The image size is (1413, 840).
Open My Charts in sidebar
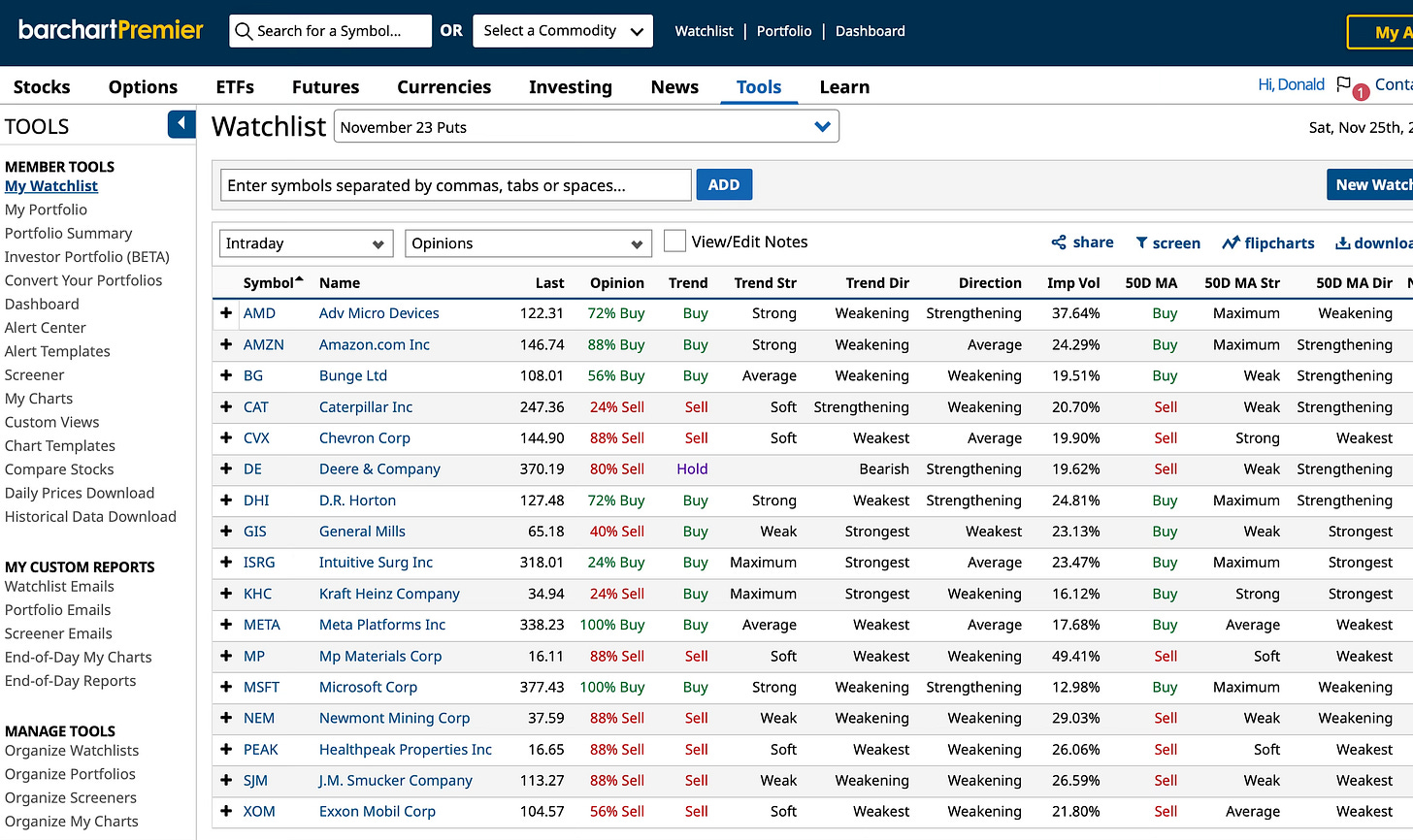pyautogui.click(x=39, y=399)
